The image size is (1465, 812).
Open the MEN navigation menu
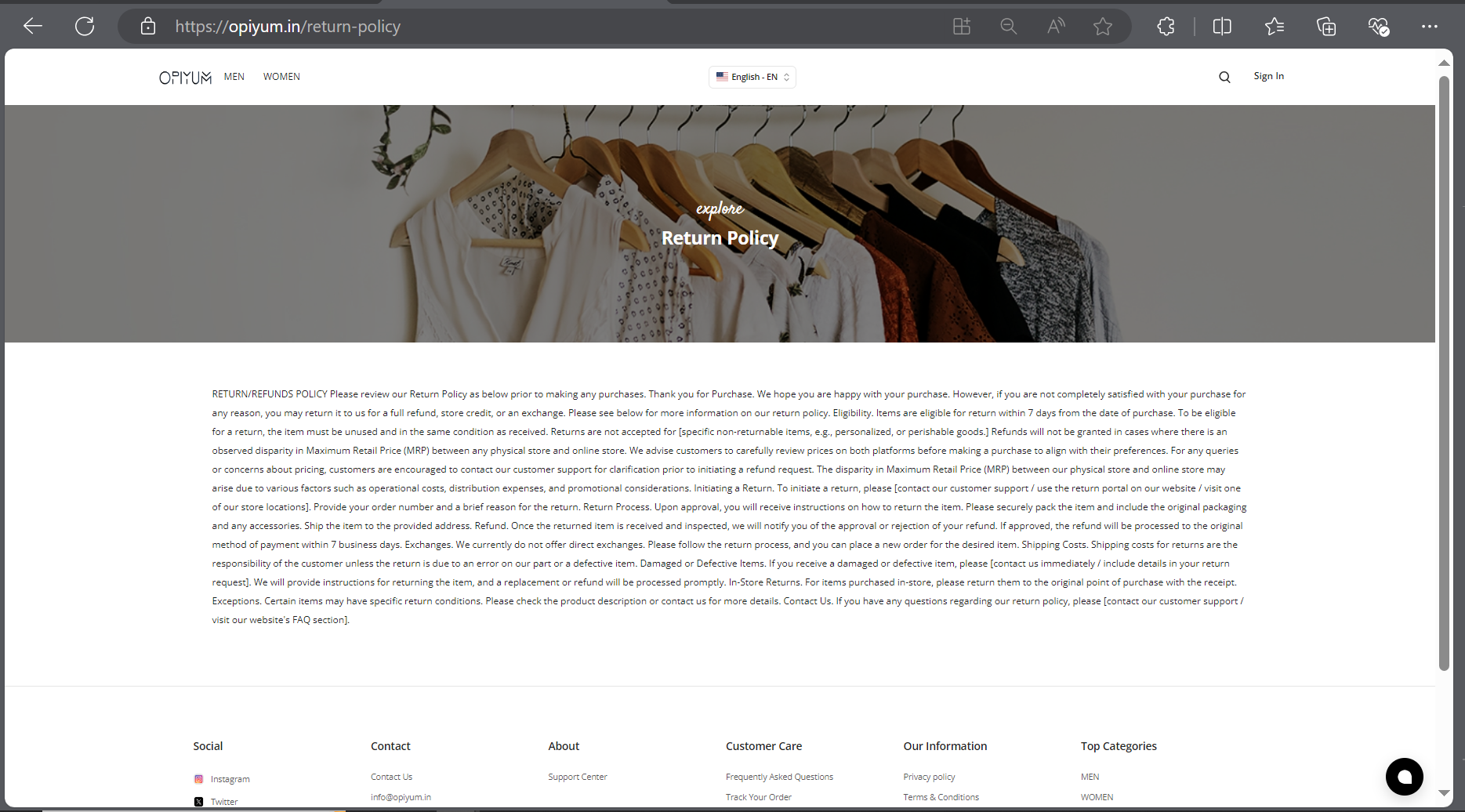click(234, 77)
